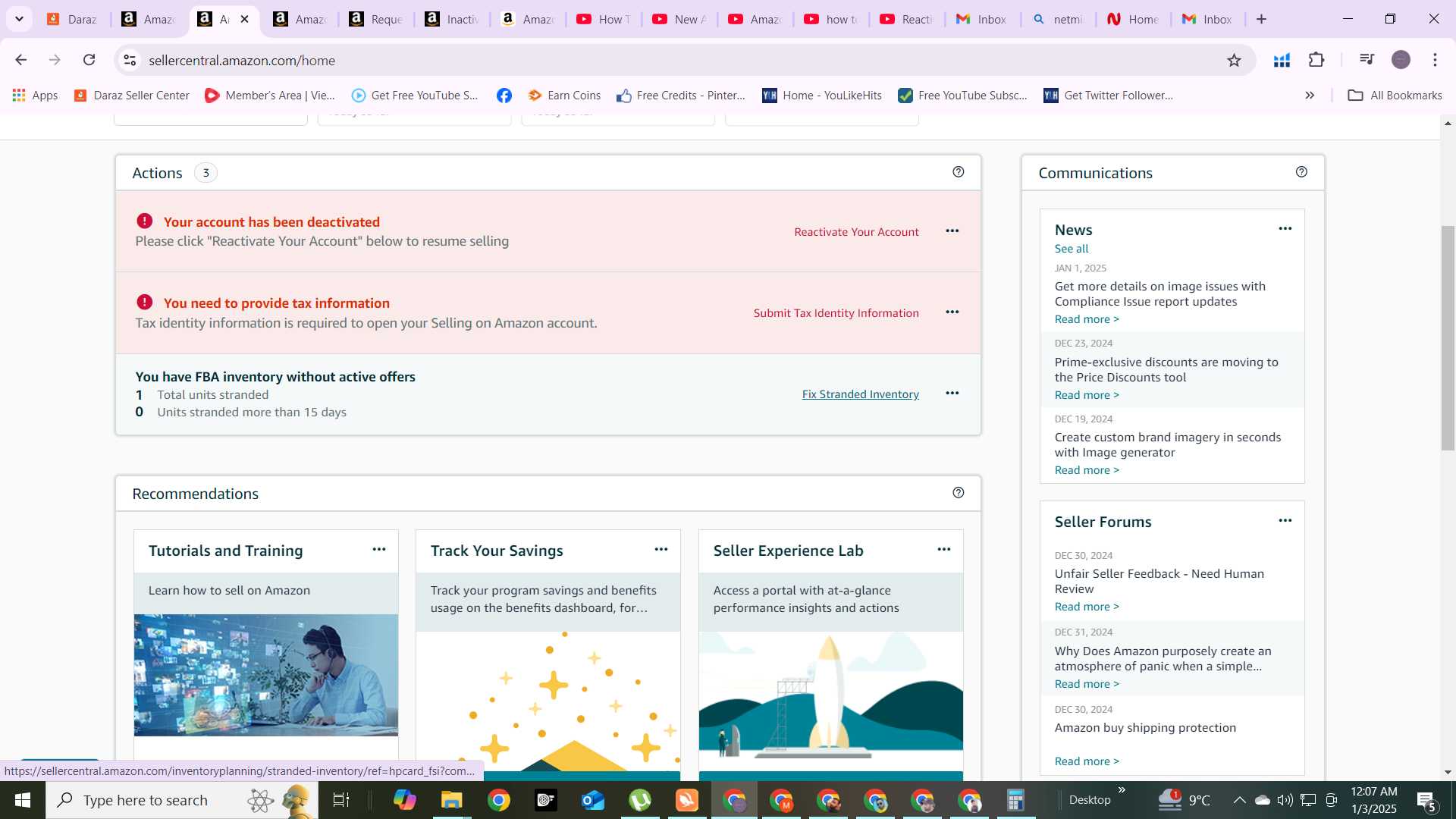Open Daraz Seller Center bookmark

[x=131, y=95]
